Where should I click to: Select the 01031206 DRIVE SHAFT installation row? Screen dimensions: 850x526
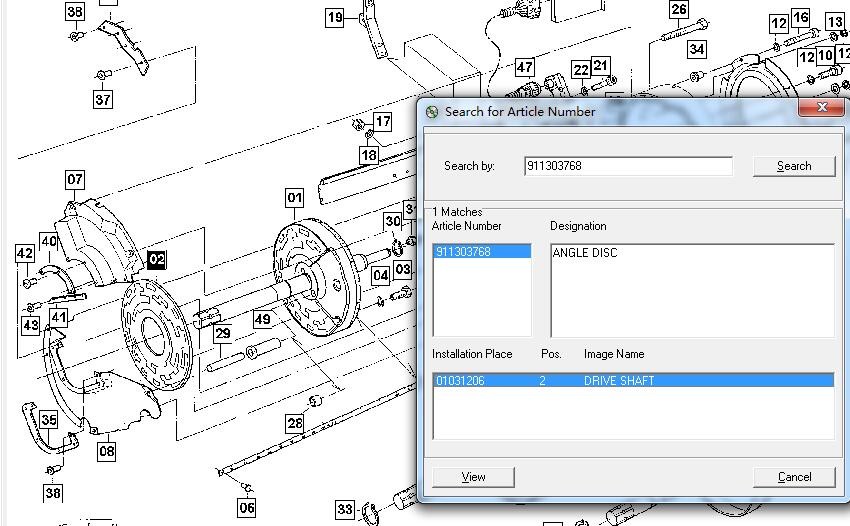click(633, 380)
